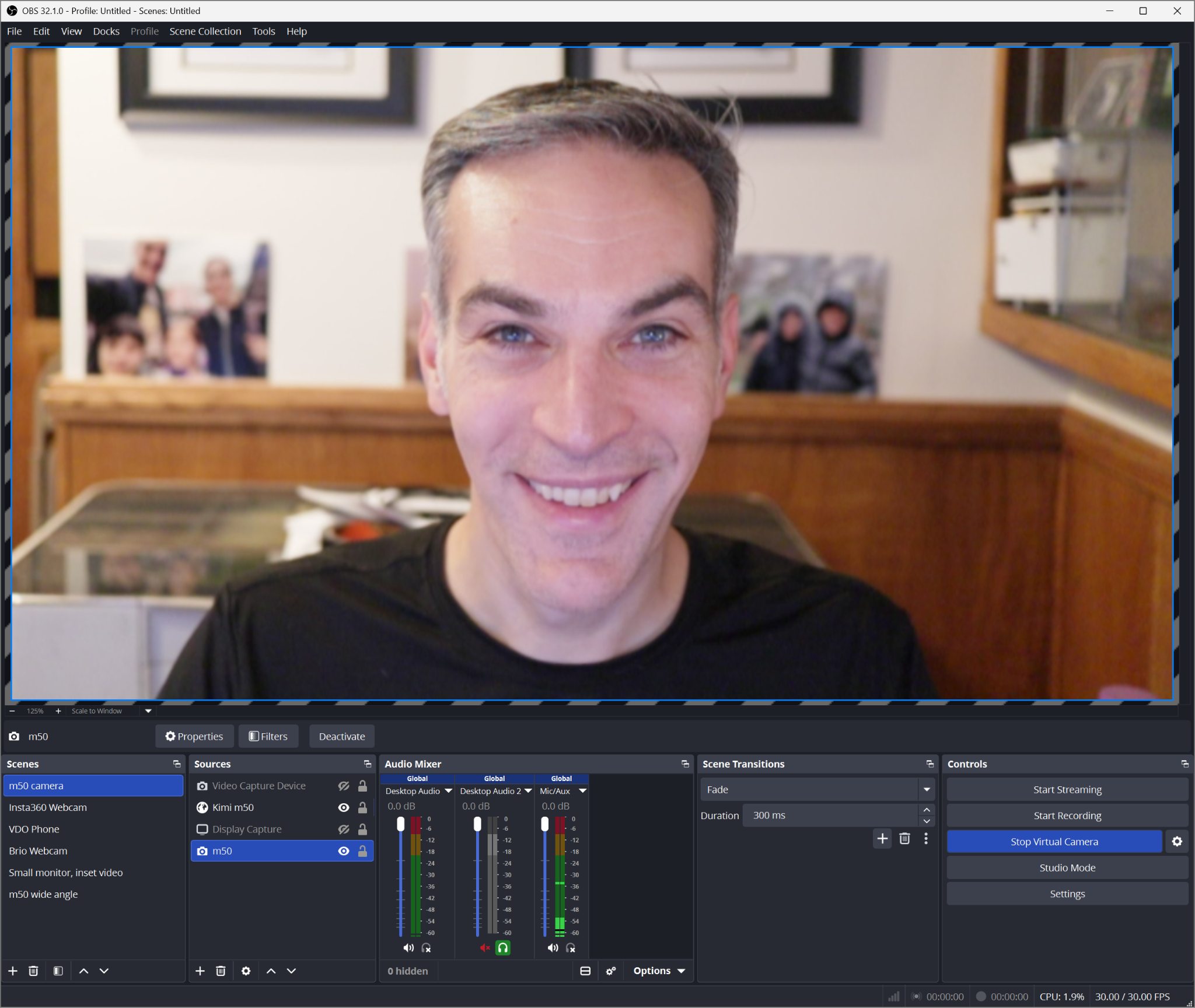The image size is (1195, 1008).
Task: Open virtual camera settings gear
Action: 1177,841
